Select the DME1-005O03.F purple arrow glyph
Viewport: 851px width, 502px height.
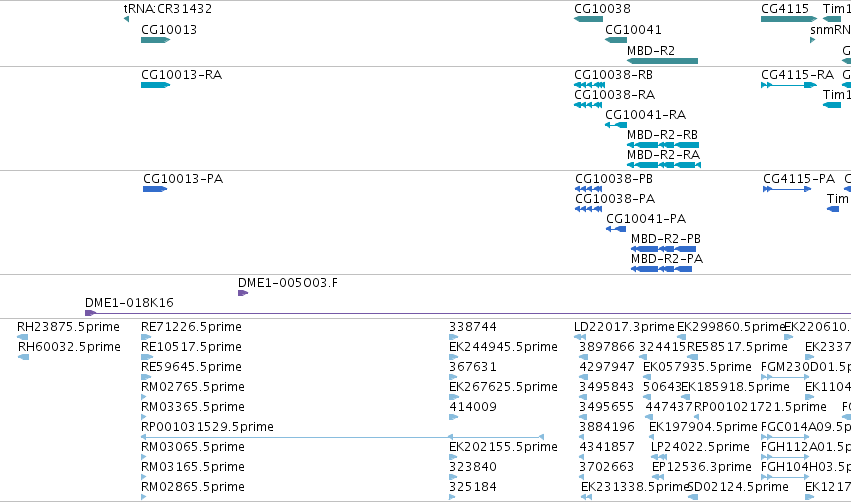click(243, 293)
